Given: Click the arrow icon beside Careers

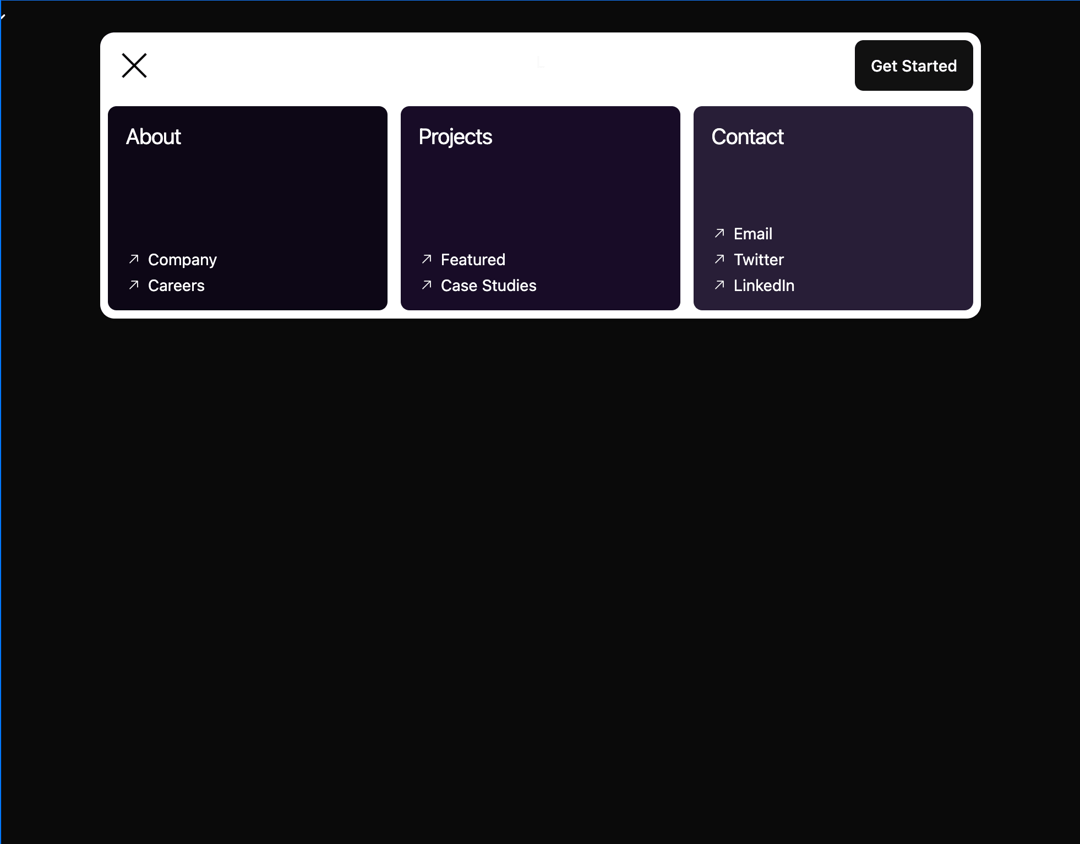Looking at the screenshot, I should [x=134, y=285].
